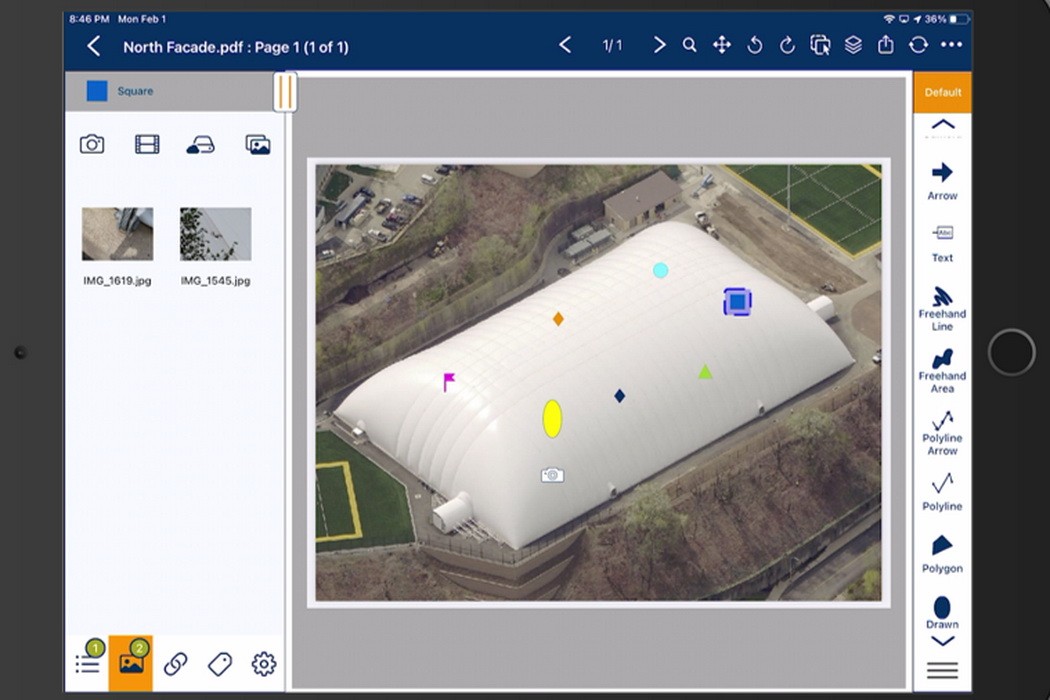Viewport: 1050px width, 700px height.
Task: Expand tool list with down chevron
Action: pos(942,641)
